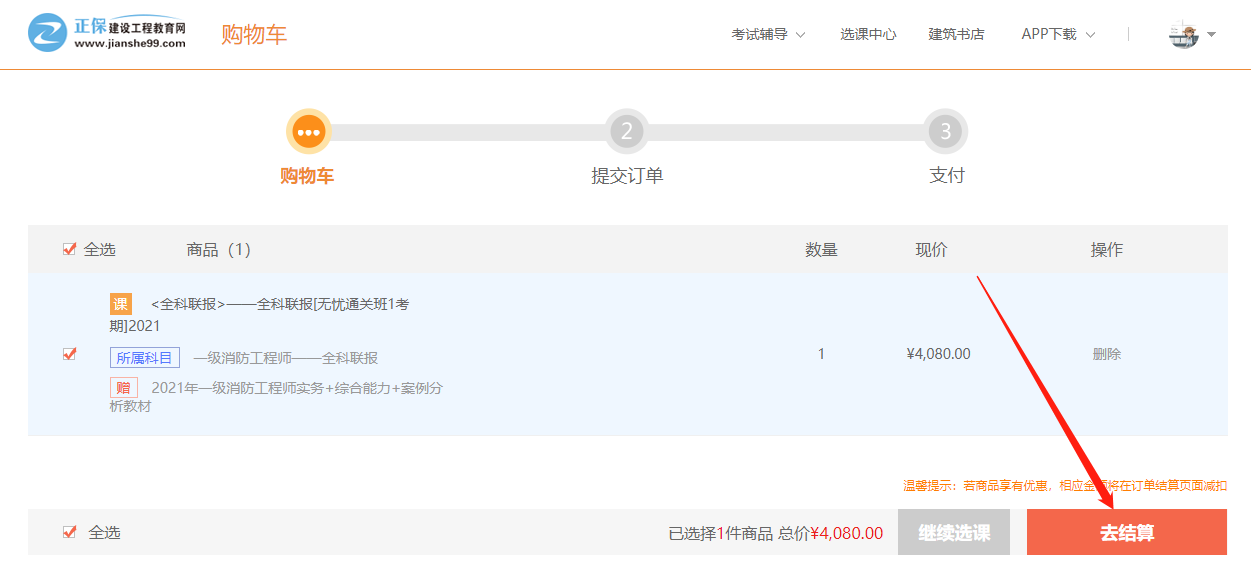Click the 所属科目 subject tag
This screenshot has height=582, width=1251.
pos(145,358)
